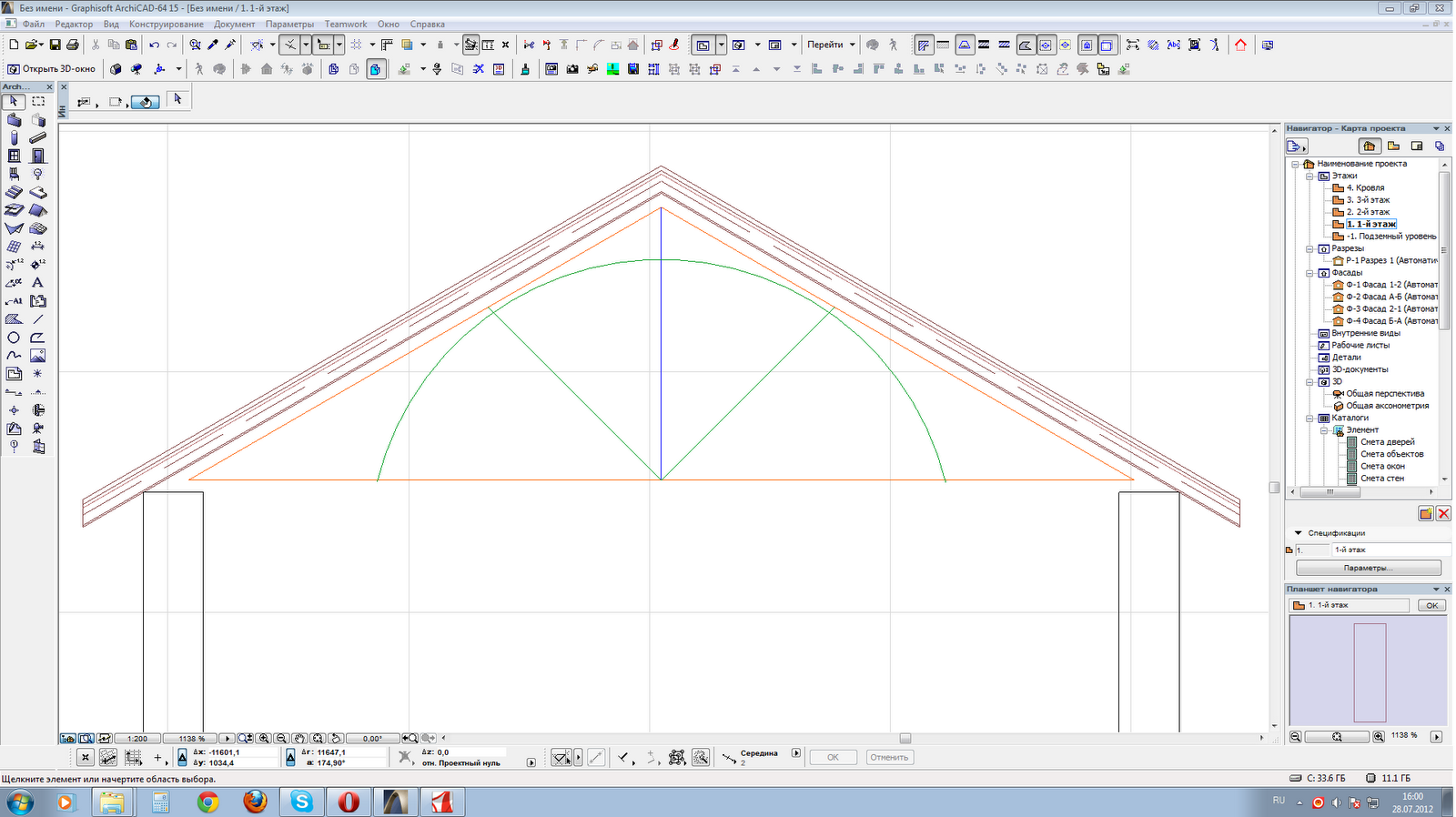Click the Undo arrow in toolbar
The width and height of the screenshot is (1456, 817).
[154, 45]
